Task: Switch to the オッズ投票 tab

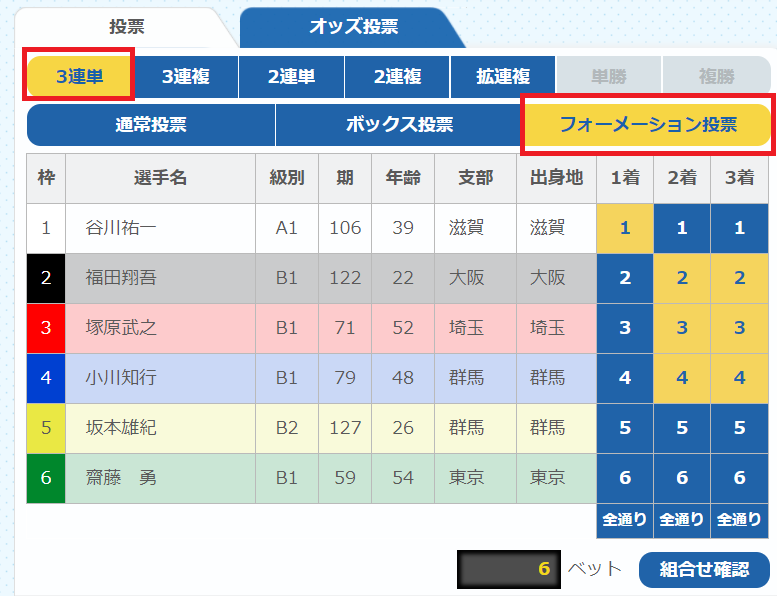Action: click(x=352, y=27)
